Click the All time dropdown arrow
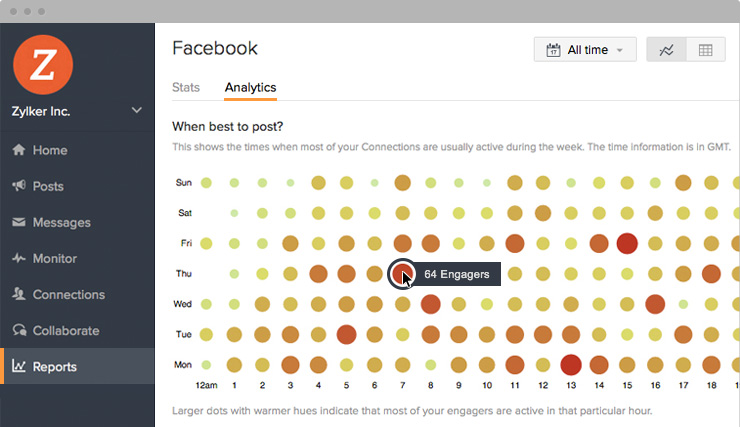Screen dimensions: 740x427 [x=620, y=50]
